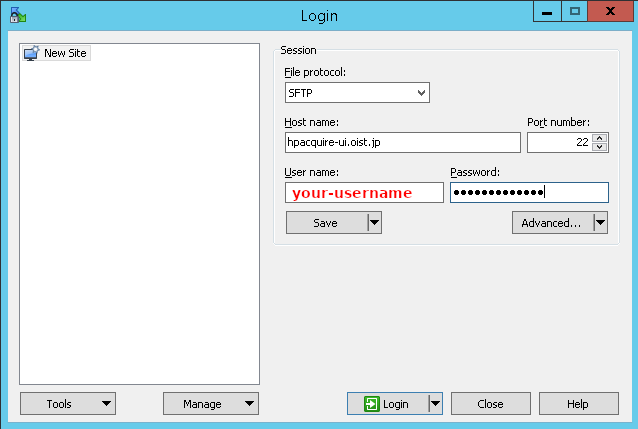Expand the Advanced button dropdown arrow
This screenshot has height=429, width=638.
600,223
